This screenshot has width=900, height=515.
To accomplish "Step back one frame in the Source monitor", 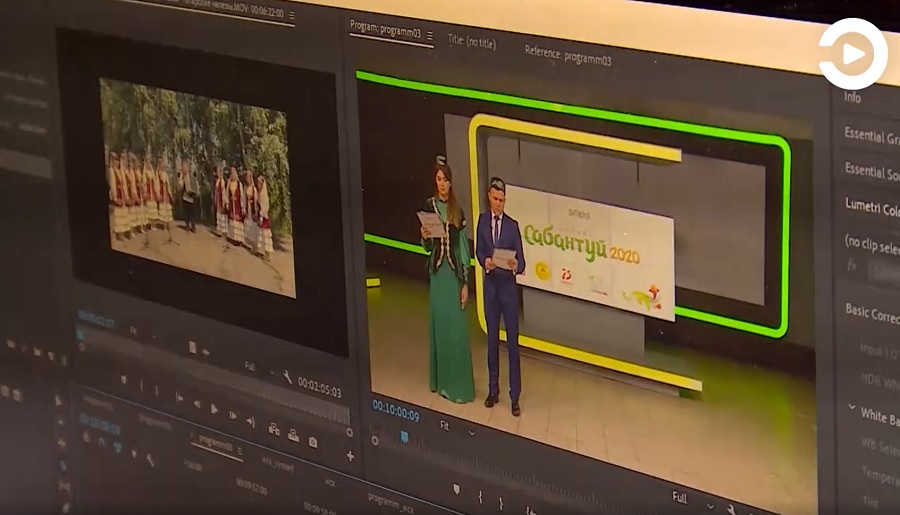I will click(197, 404).
